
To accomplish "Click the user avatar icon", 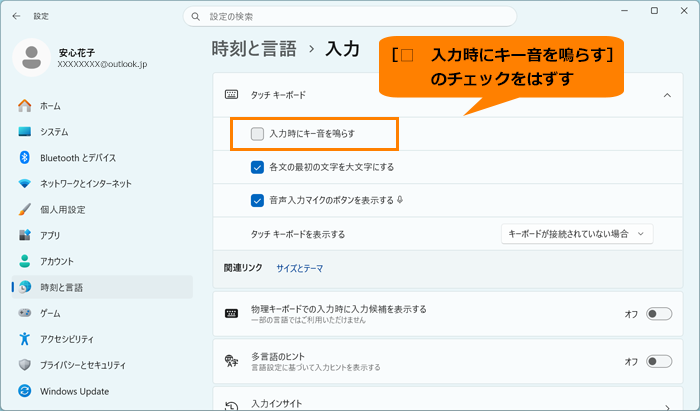I will 31,57.
